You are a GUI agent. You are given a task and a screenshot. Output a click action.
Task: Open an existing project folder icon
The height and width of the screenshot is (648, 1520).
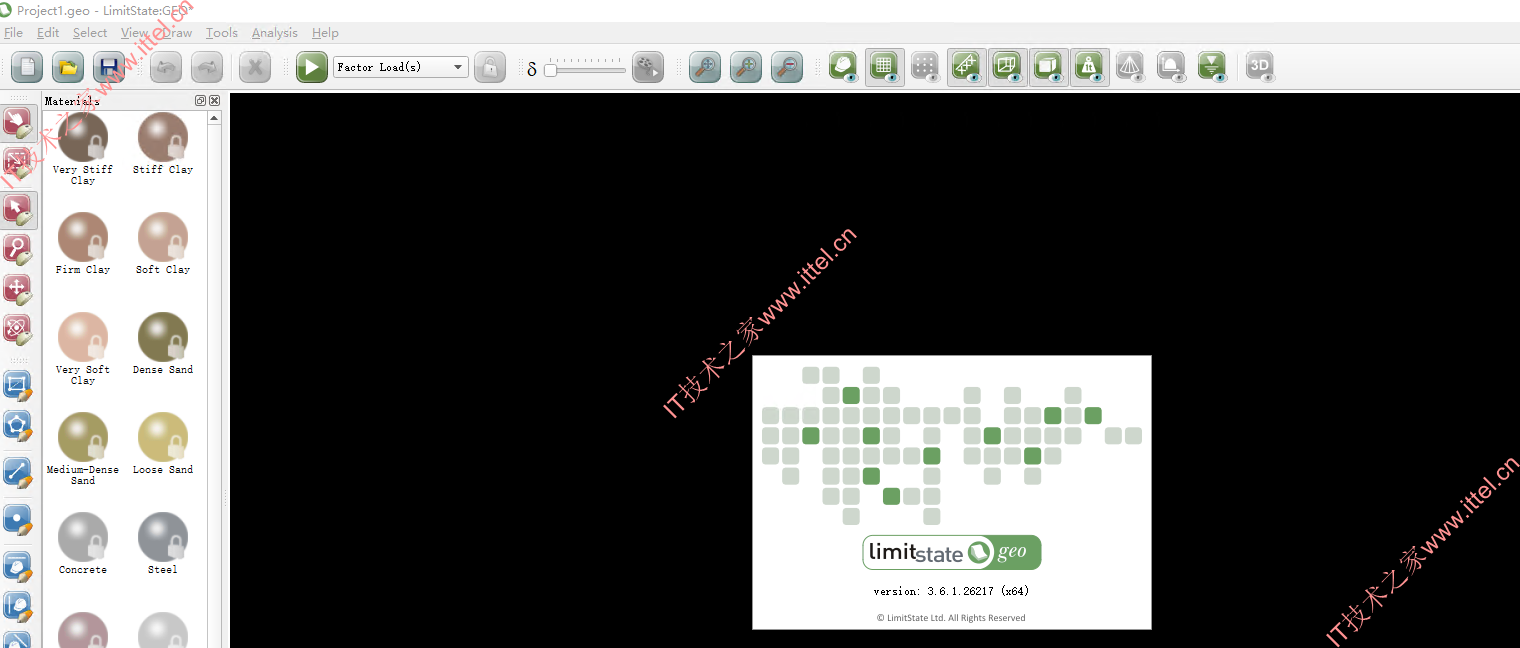[68, 67]
